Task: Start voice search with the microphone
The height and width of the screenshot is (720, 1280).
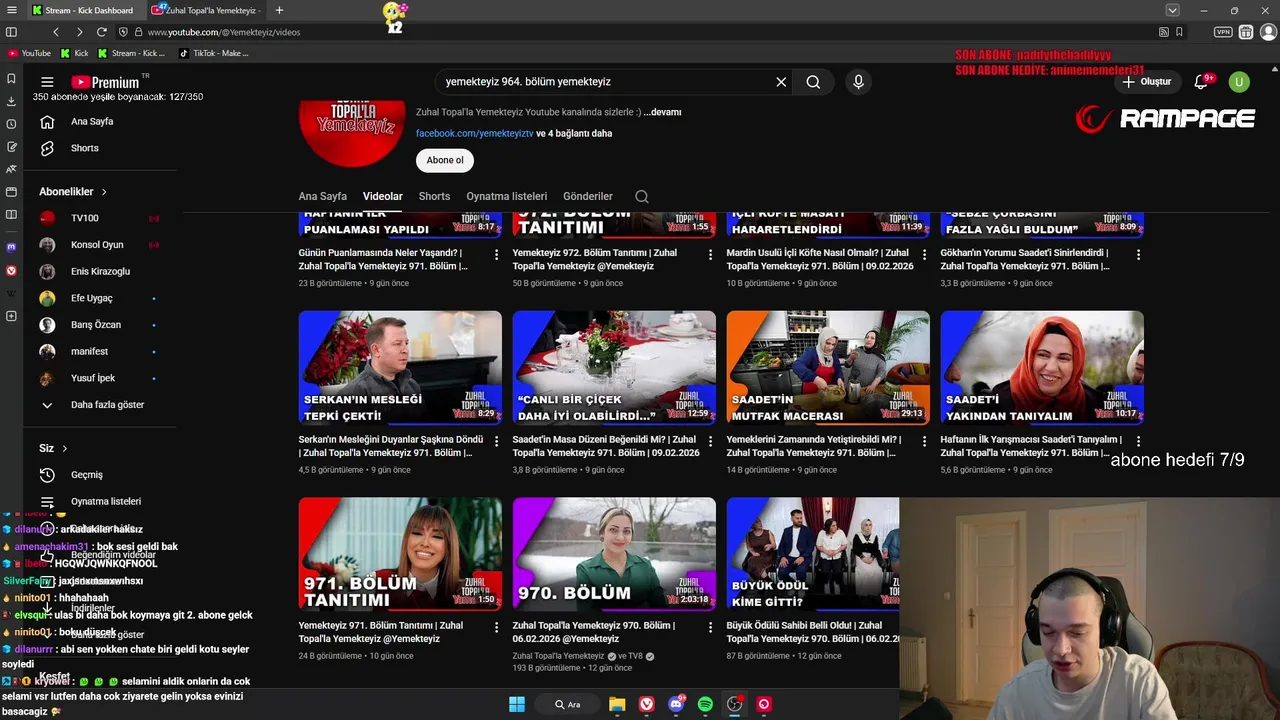Action: [858, 82]
